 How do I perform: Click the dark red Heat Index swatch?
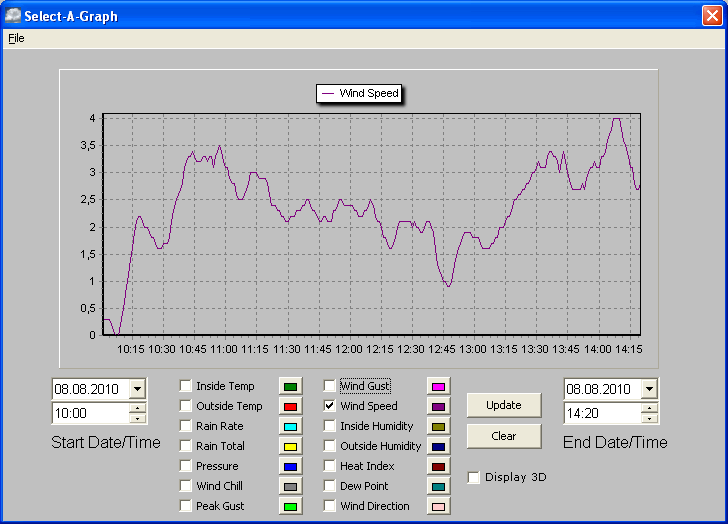438,467
